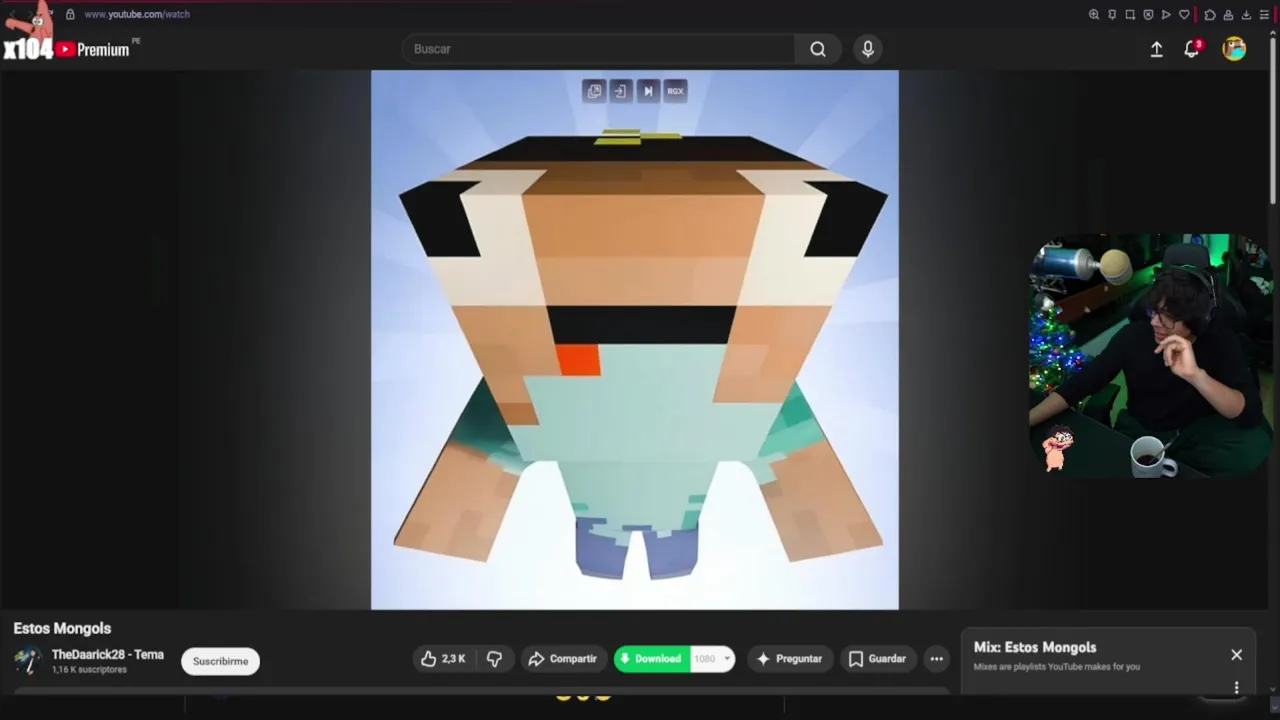This screenshot has height=720, width=1280.
Task: Like the video with thumbs up
Action: tap(443, 659)
